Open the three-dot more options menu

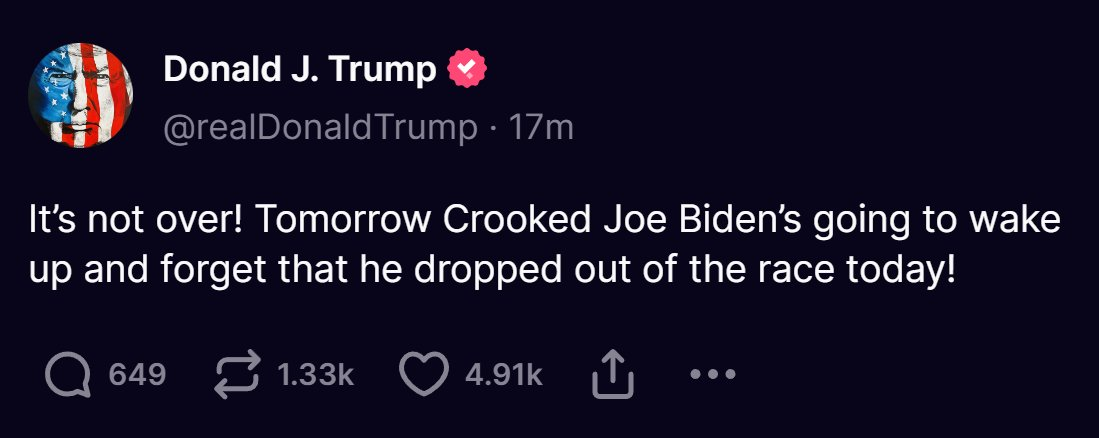pos(713,375)
